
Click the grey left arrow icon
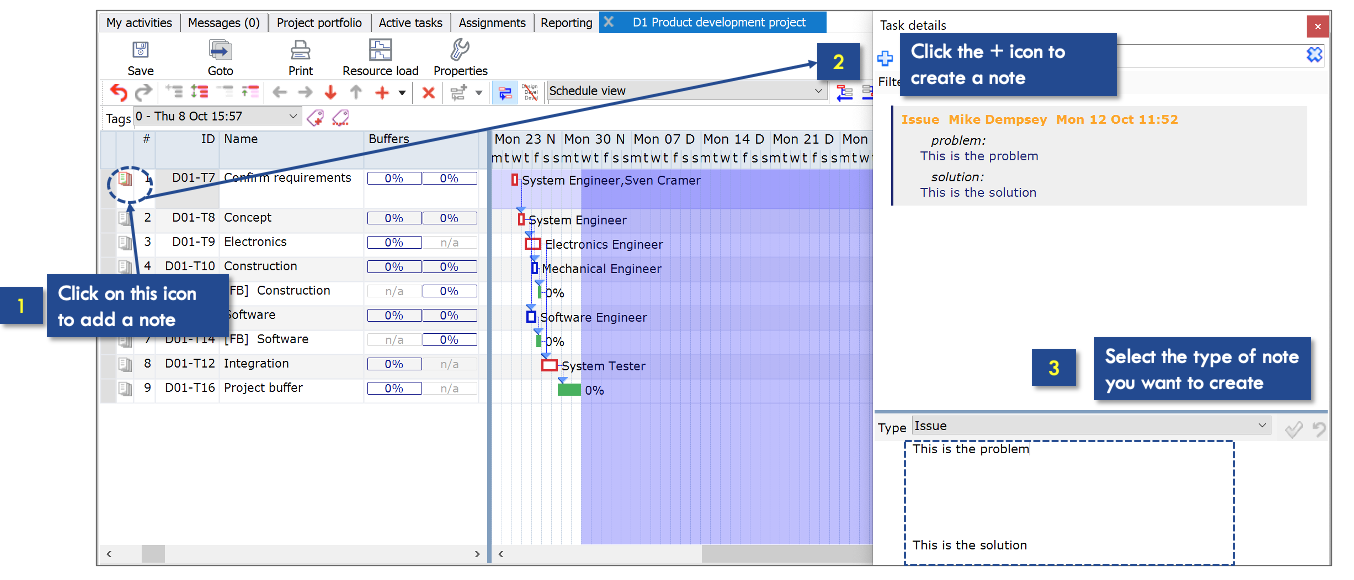280,92
